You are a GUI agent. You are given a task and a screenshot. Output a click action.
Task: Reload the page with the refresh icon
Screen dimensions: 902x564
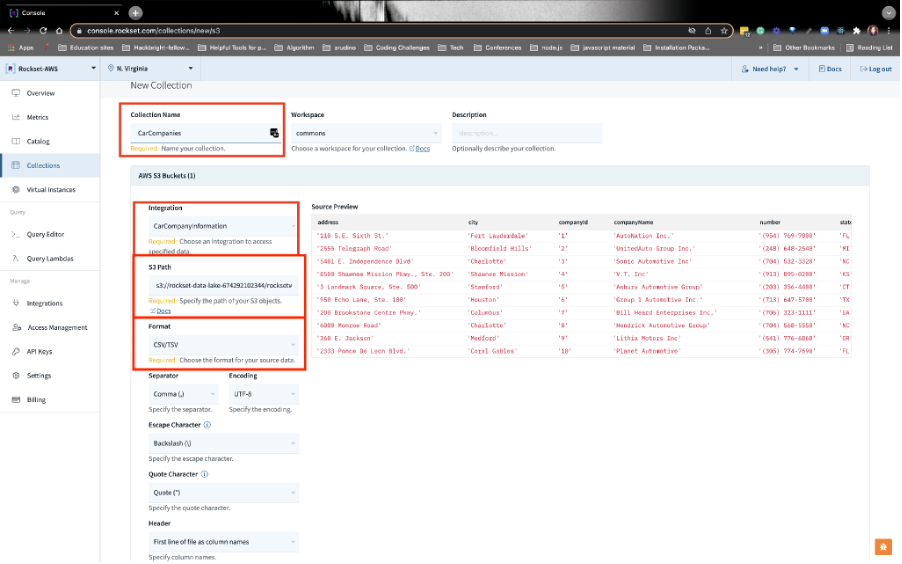coord(43,31)
